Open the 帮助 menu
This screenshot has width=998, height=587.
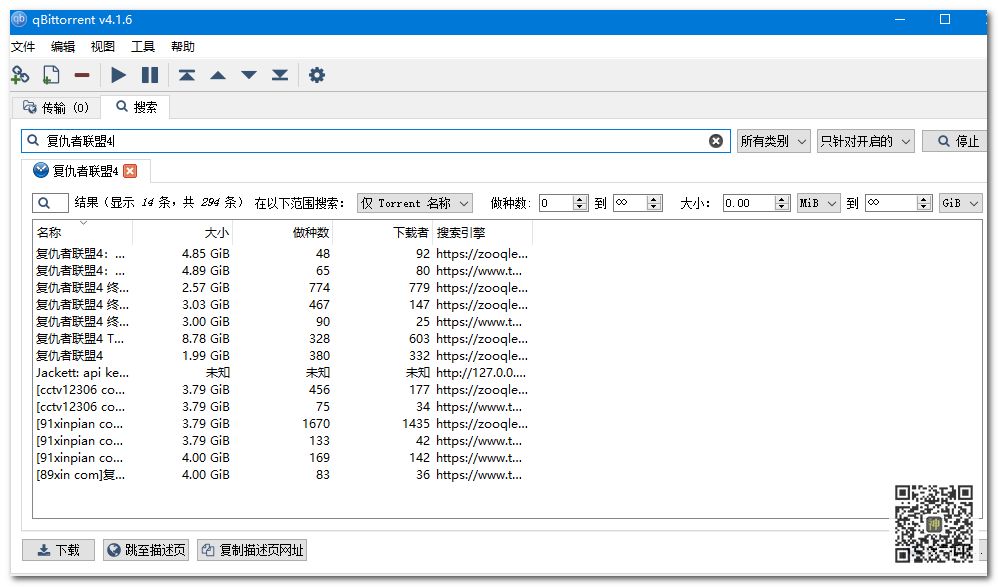click(183, 46)
